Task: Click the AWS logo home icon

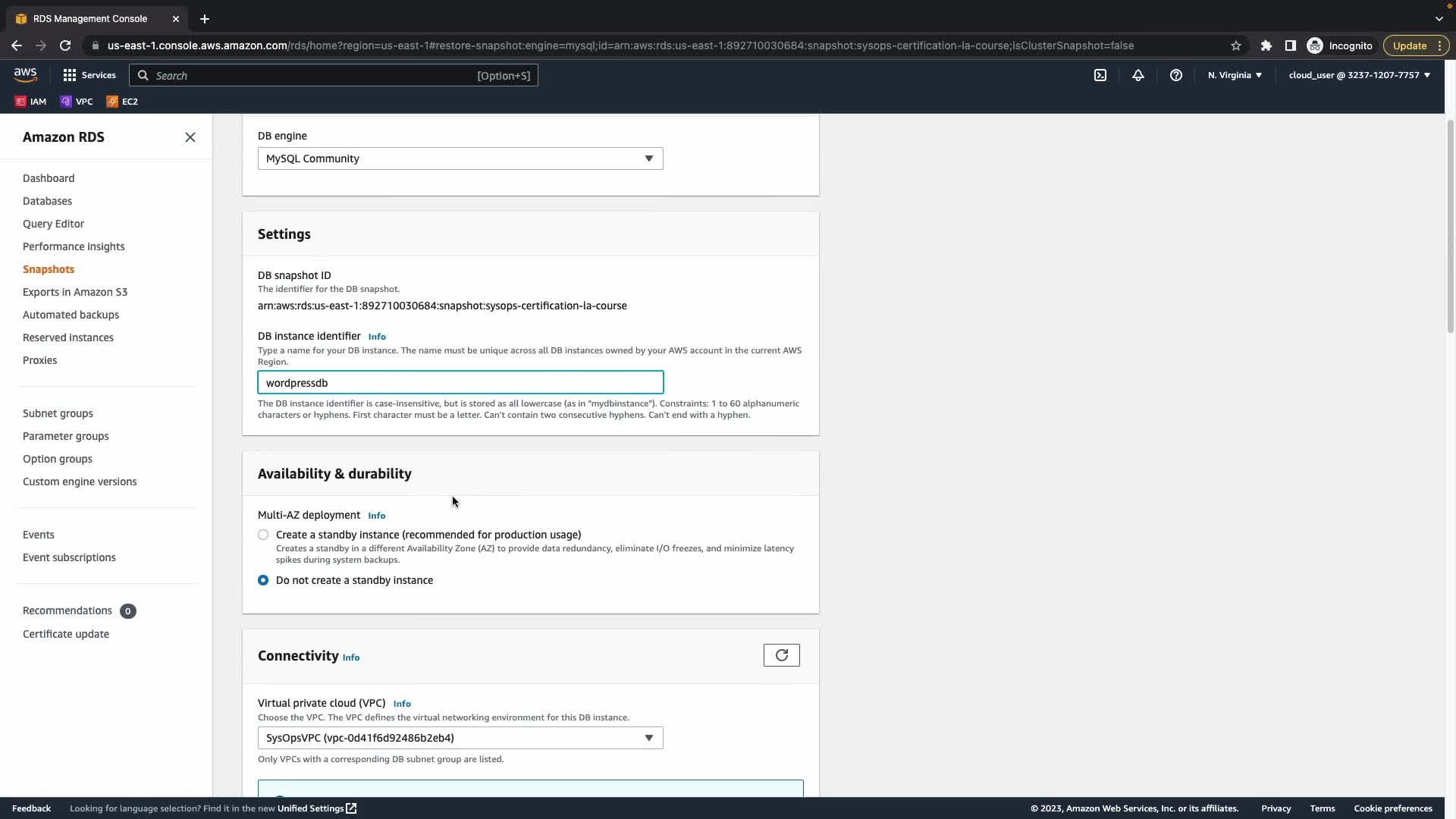Action: [25, 74]
